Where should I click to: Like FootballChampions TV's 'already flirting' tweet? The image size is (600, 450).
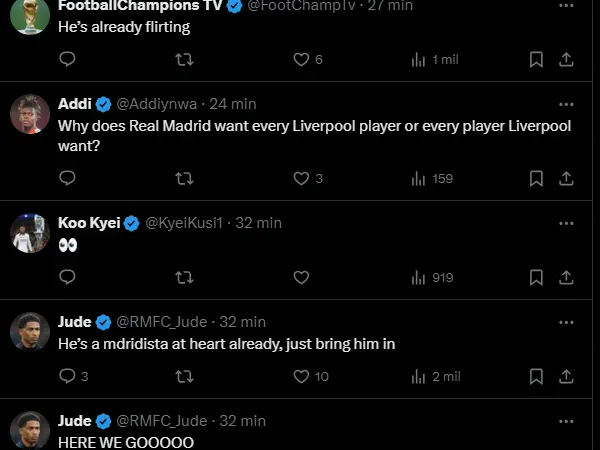301,59
